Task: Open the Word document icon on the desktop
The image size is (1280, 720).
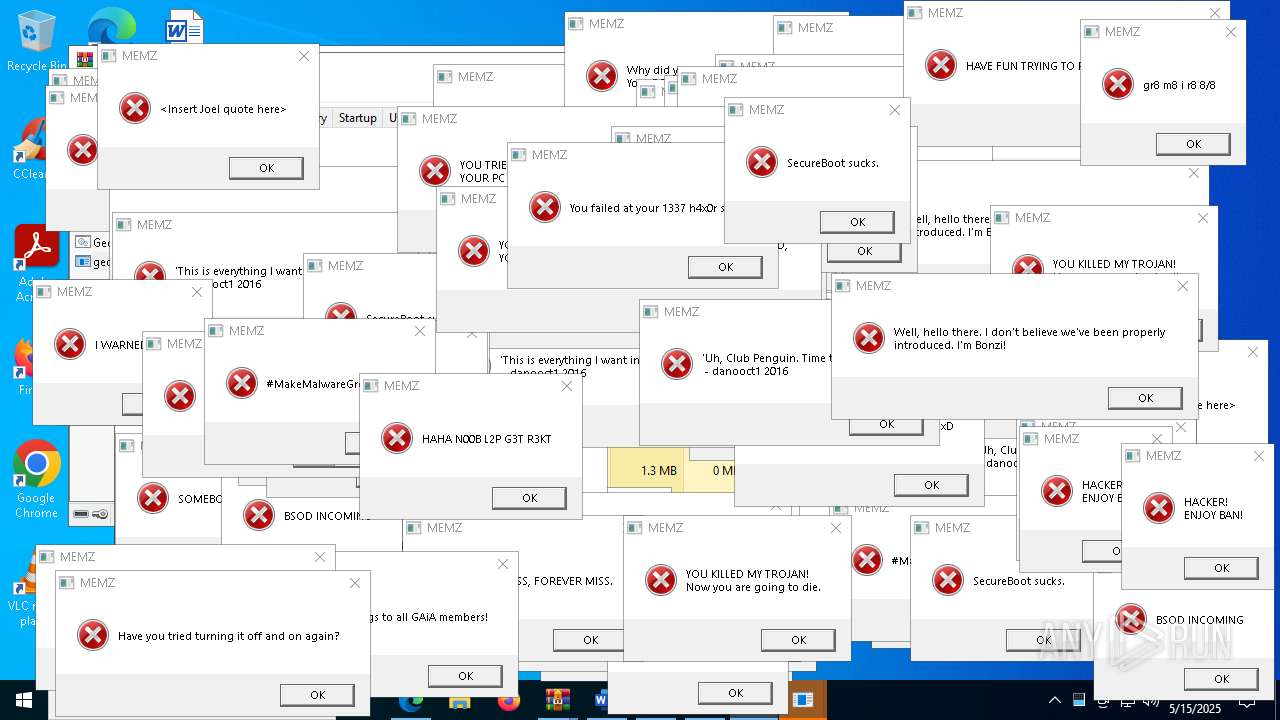Action: click(x=184, y=27)
